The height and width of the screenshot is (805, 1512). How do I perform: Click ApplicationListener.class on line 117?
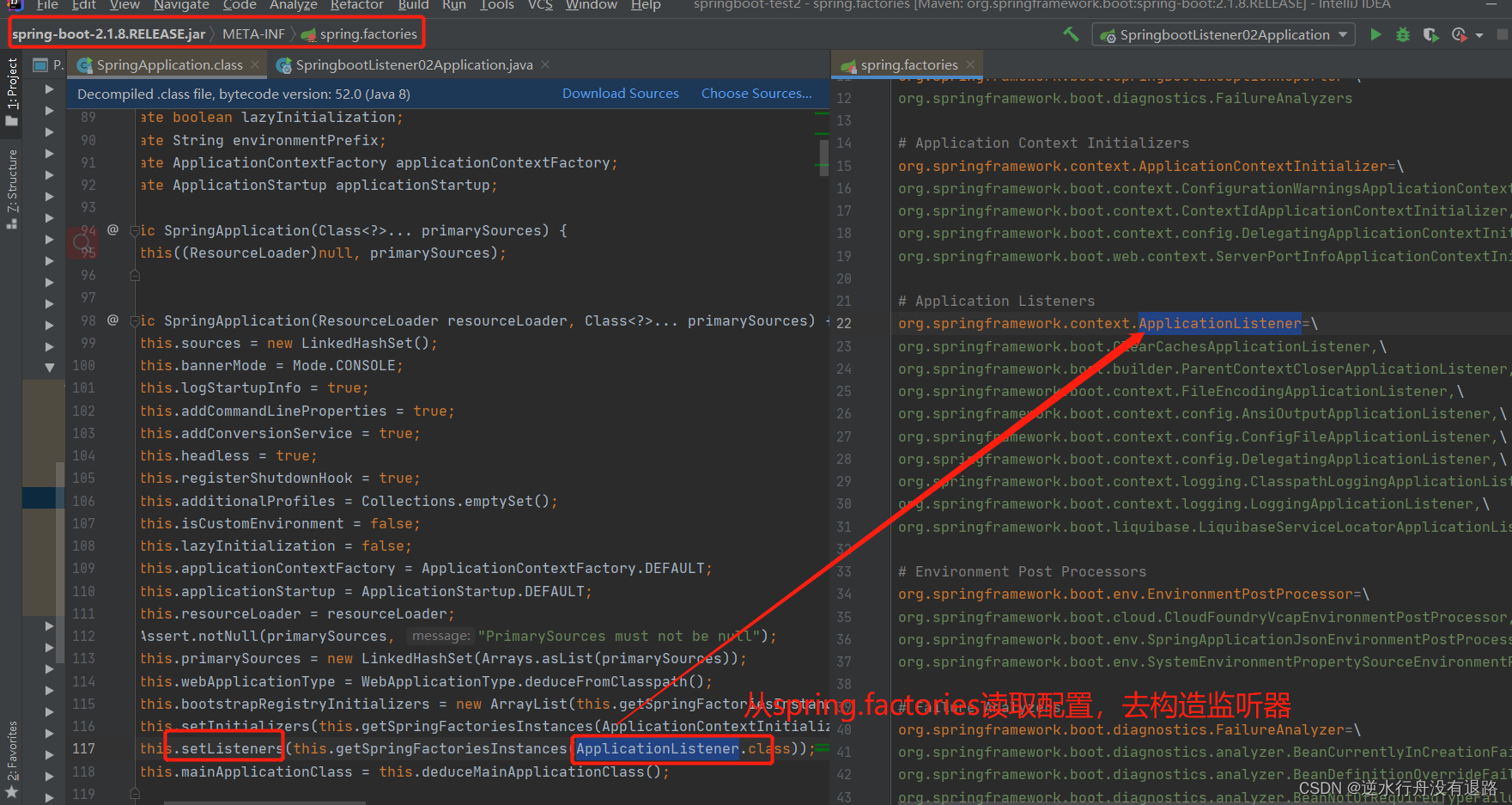tap(683, 749)
